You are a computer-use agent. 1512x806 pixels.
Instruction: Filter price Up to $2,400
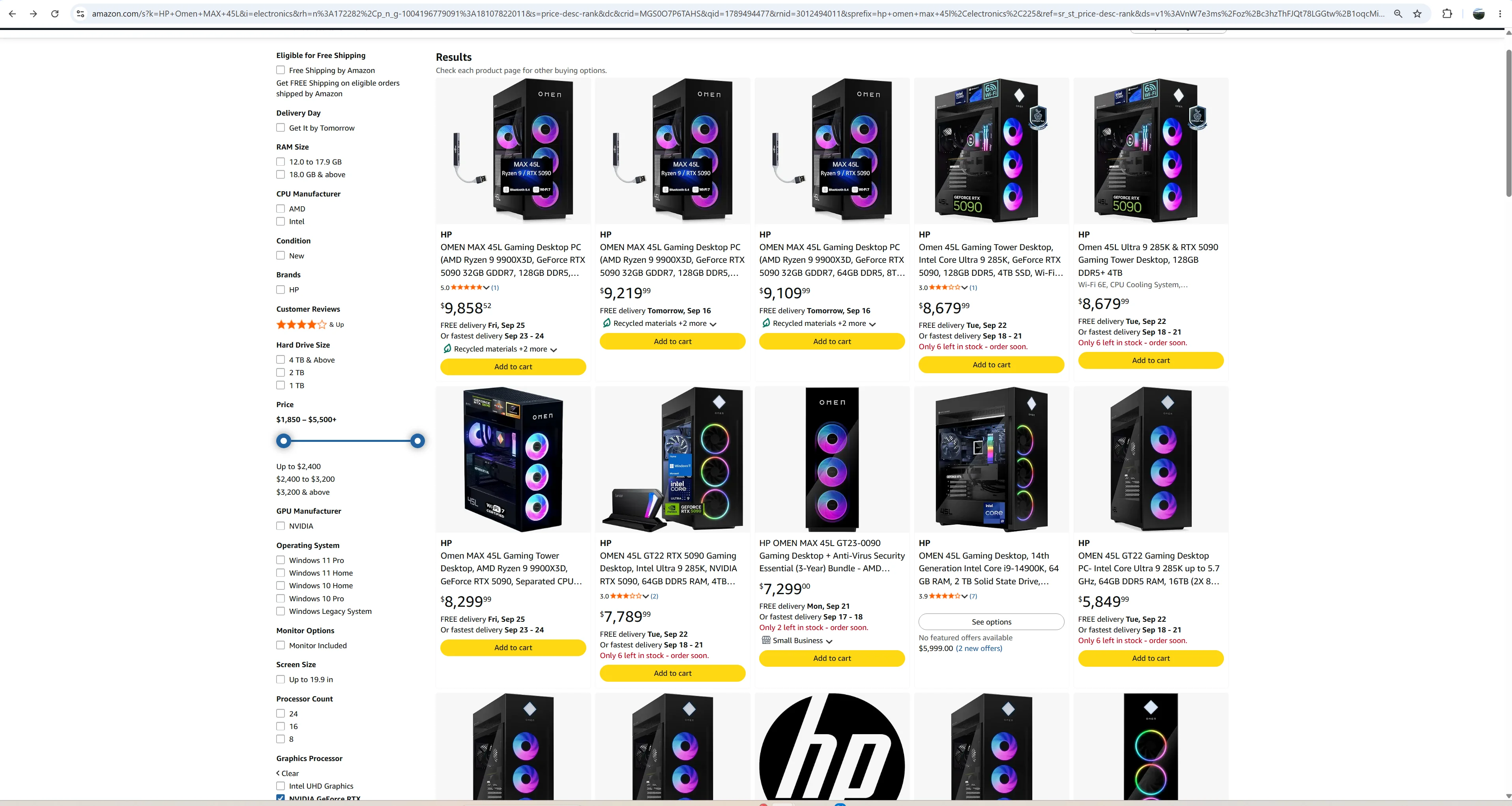coord(299,467)
